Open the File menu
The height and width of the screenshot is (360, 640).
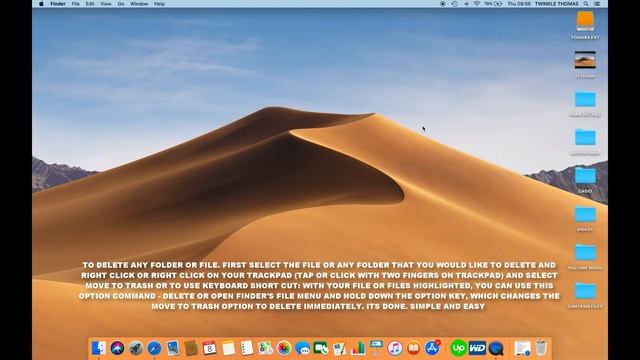(x=76, y=4)
